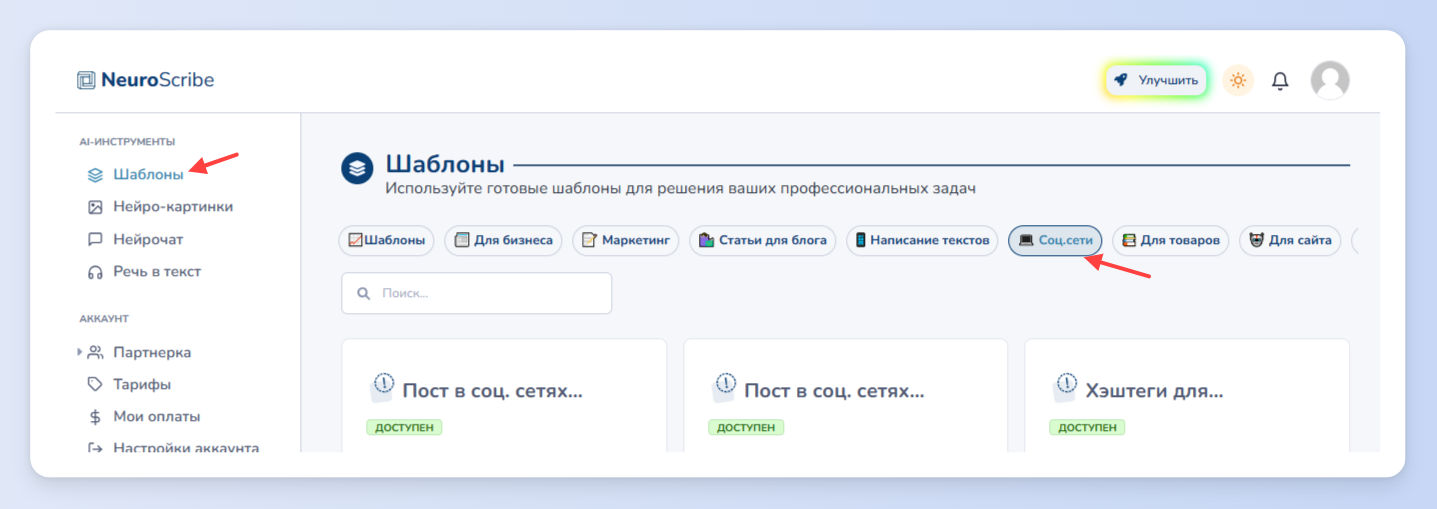Click the AI-ИНСТРУМЕНТЫ sidebar section label

click(127, 142)
